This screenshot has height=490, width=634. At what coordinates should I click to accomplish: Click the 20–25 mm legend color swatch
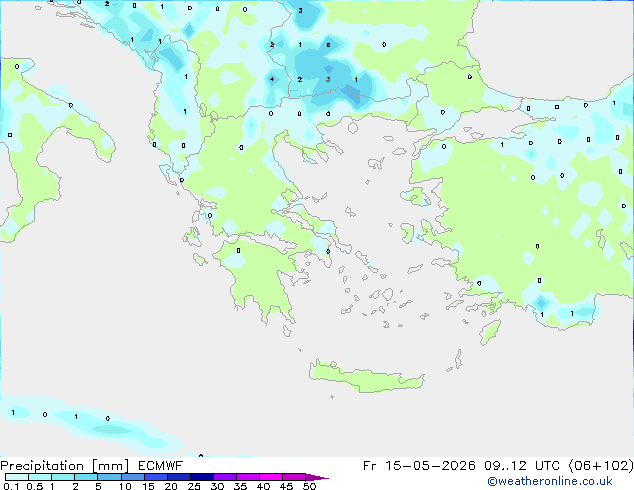point(179,477)
